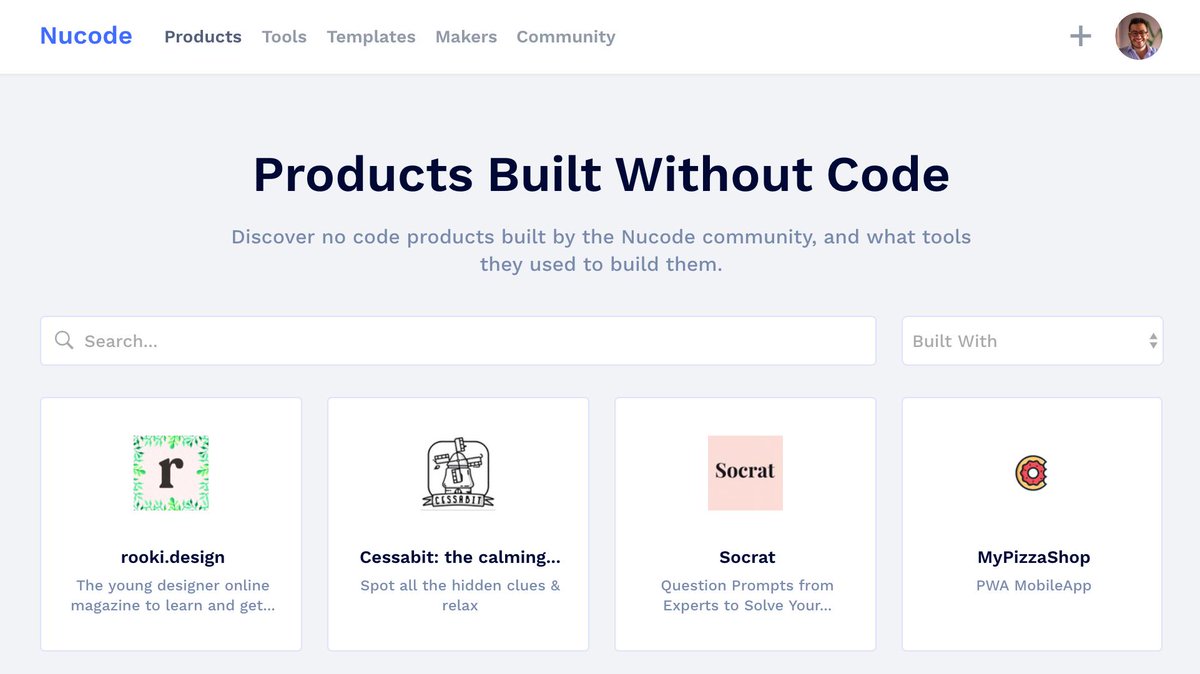
Task: Open the rooki.design product title
Action: pos(173,557)
